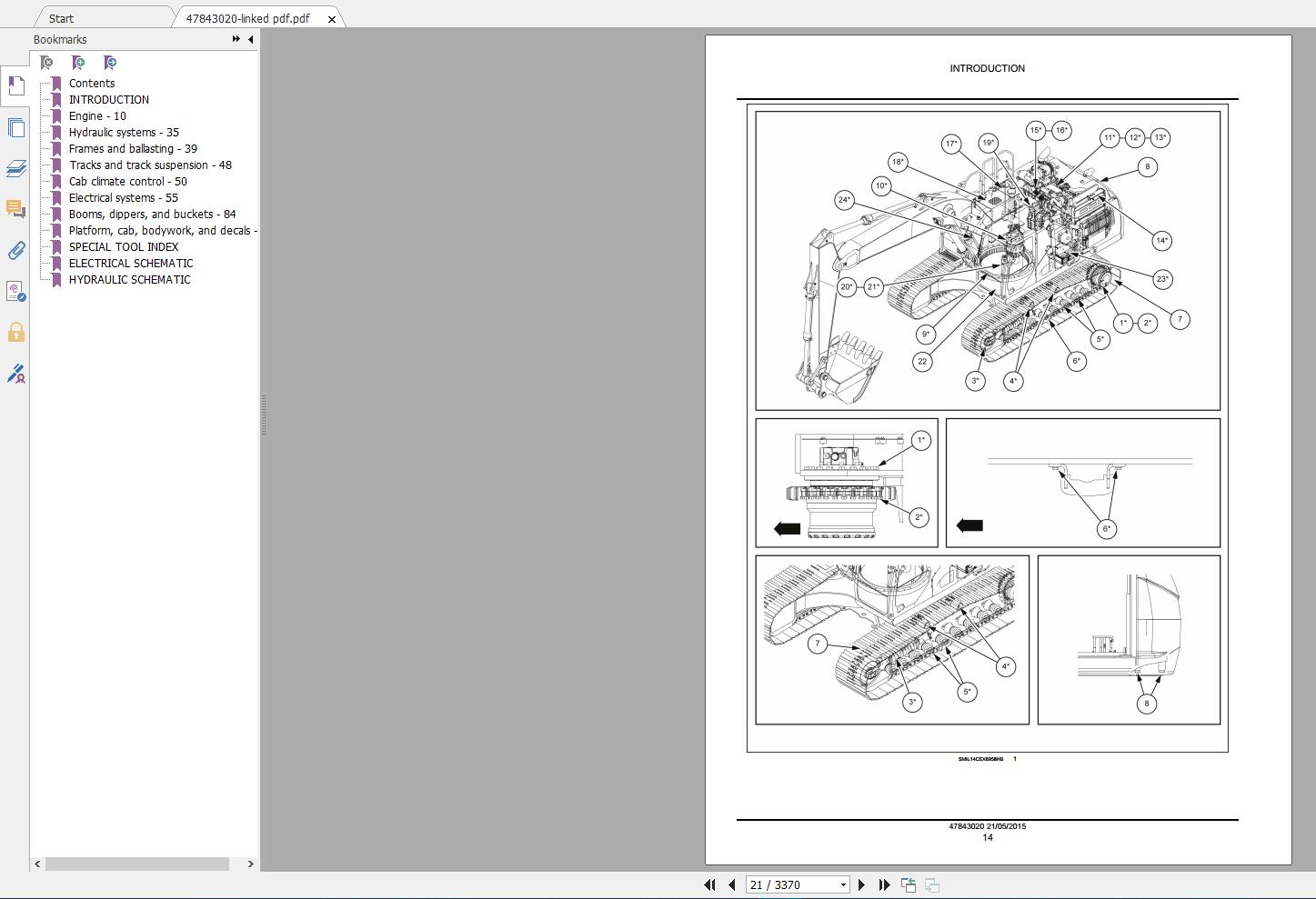Open the Attachments paperclip panel

(x=15, y=251)
